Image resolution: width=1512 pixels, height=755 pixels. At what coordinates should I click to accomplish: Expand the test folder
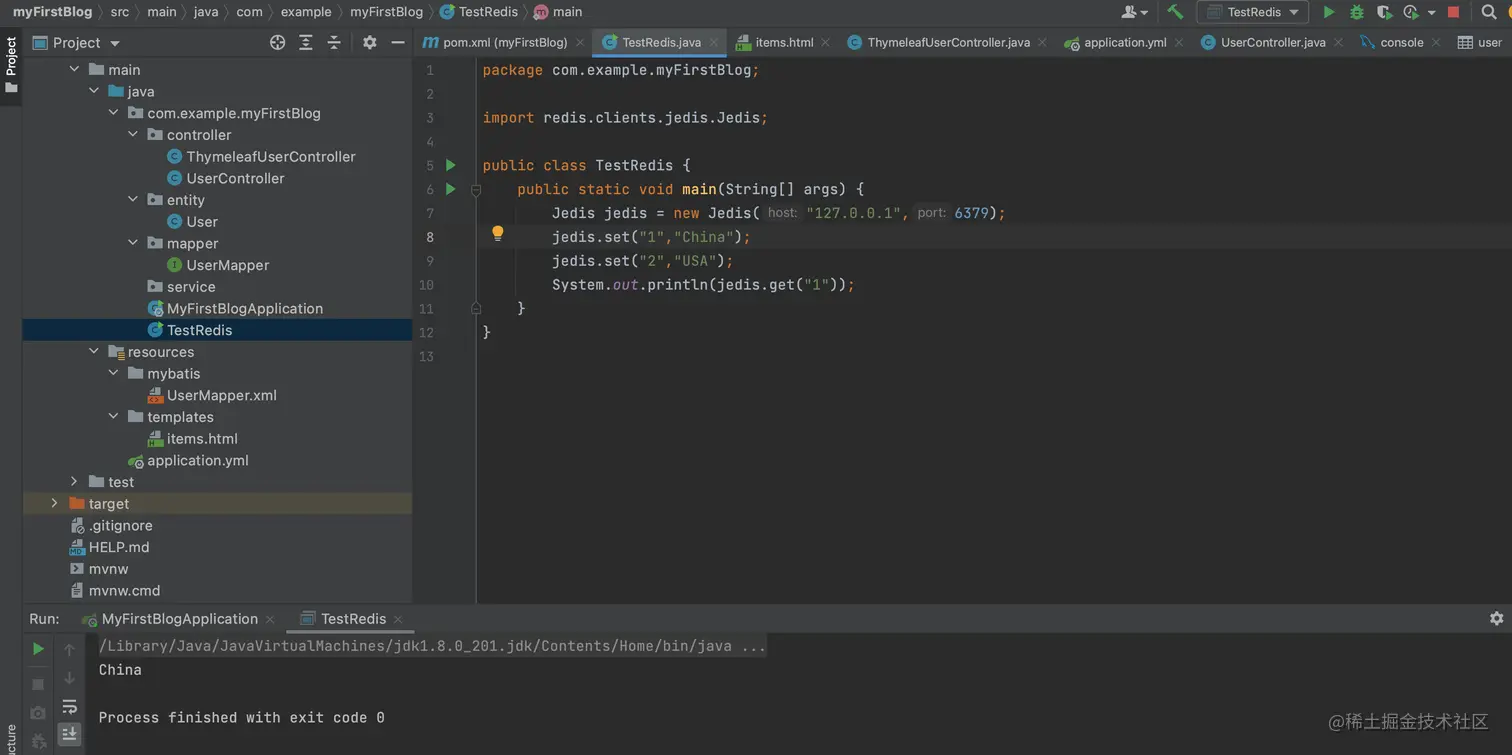click(74, 482)
